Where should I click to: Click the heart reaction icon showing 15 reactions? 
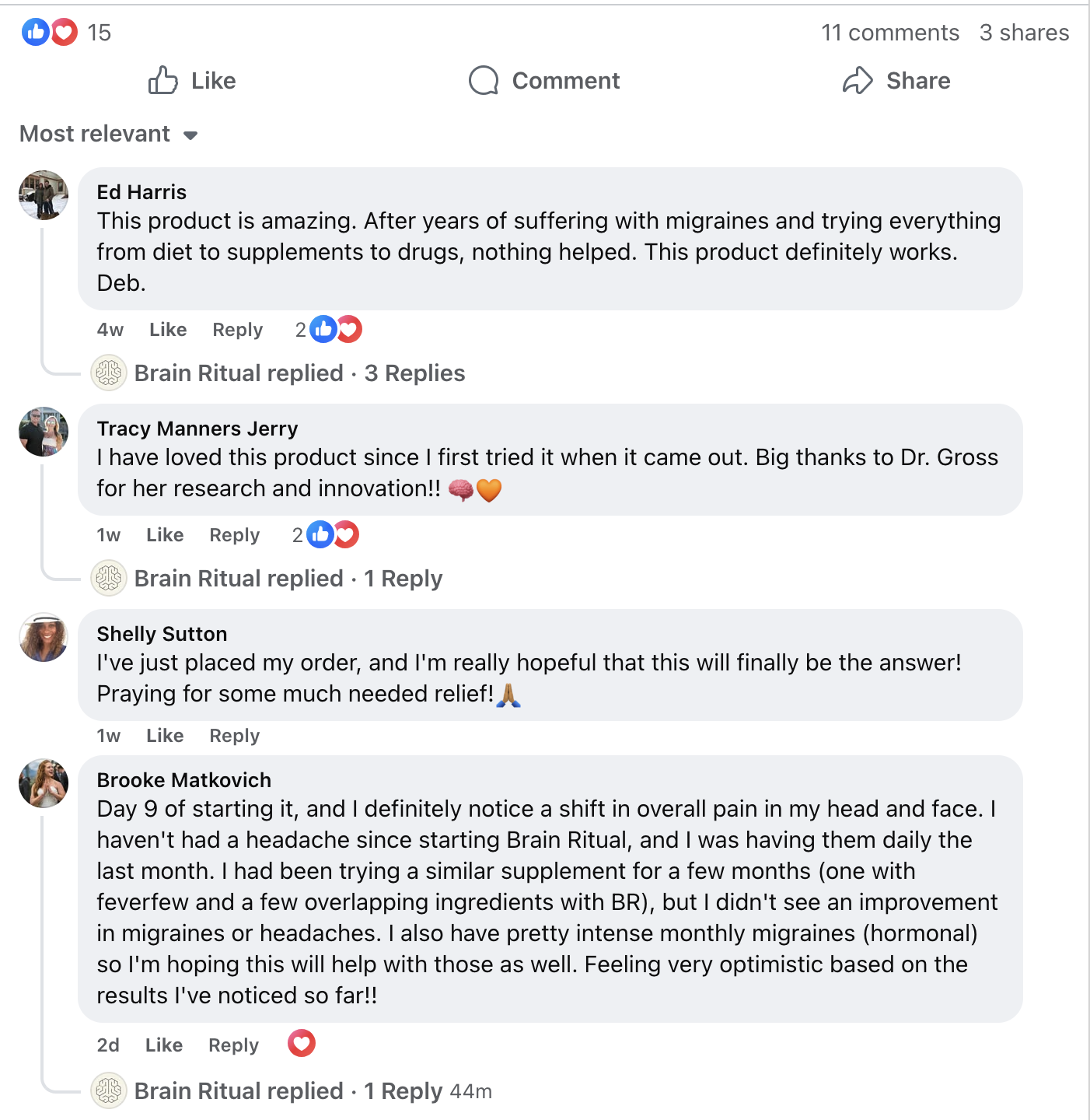click(64, 32)
